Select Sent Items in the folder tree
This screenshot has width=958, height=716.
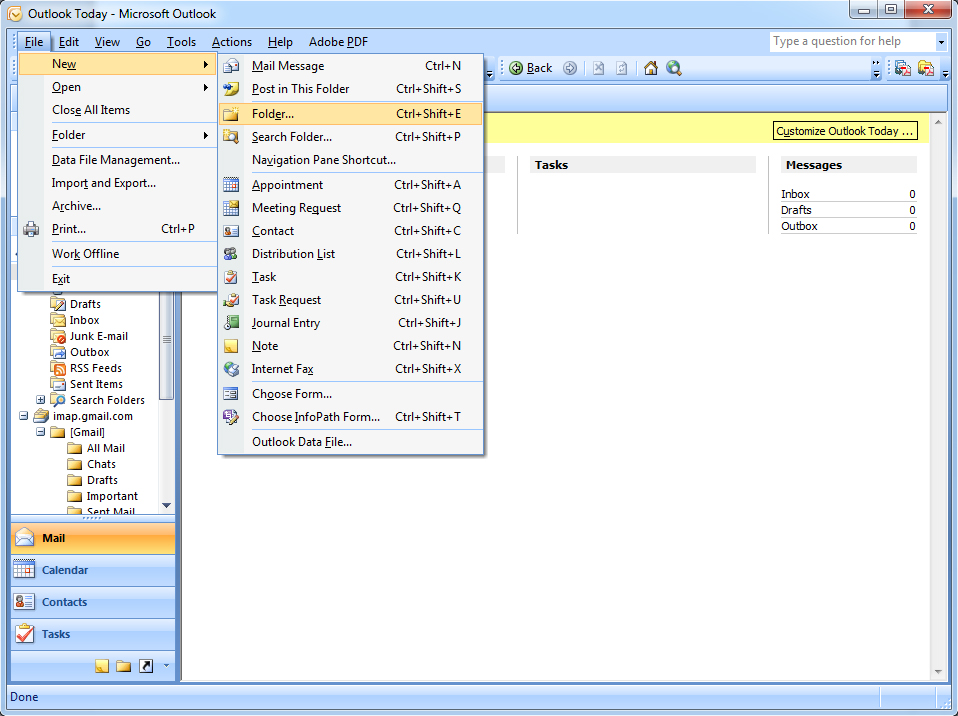coord(96,384)
